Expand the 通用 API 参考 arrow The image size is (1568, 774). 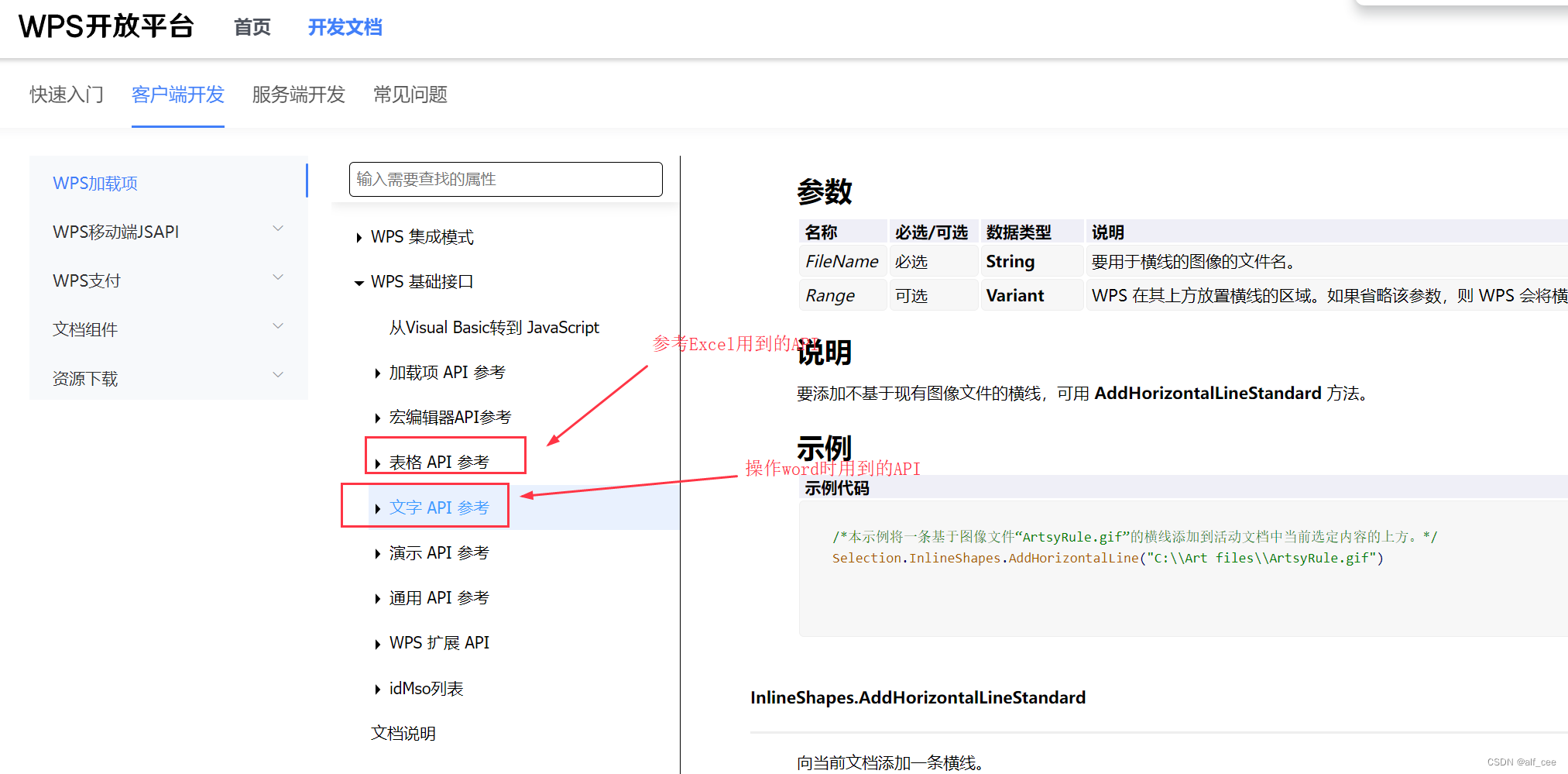[x=377, y=599]
